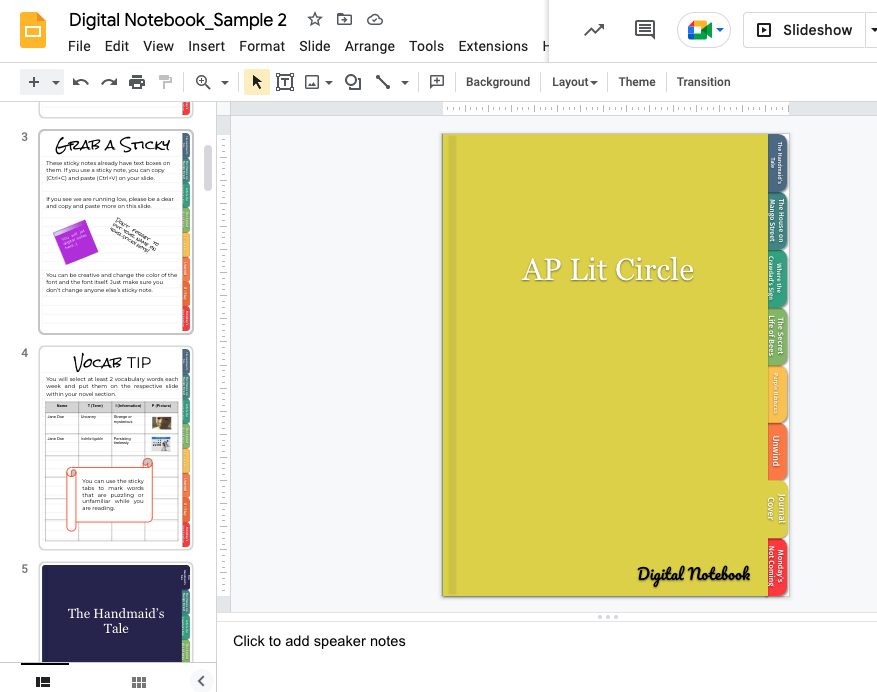Click the Background button
877x692 pixels.
[x=498, y=82]
